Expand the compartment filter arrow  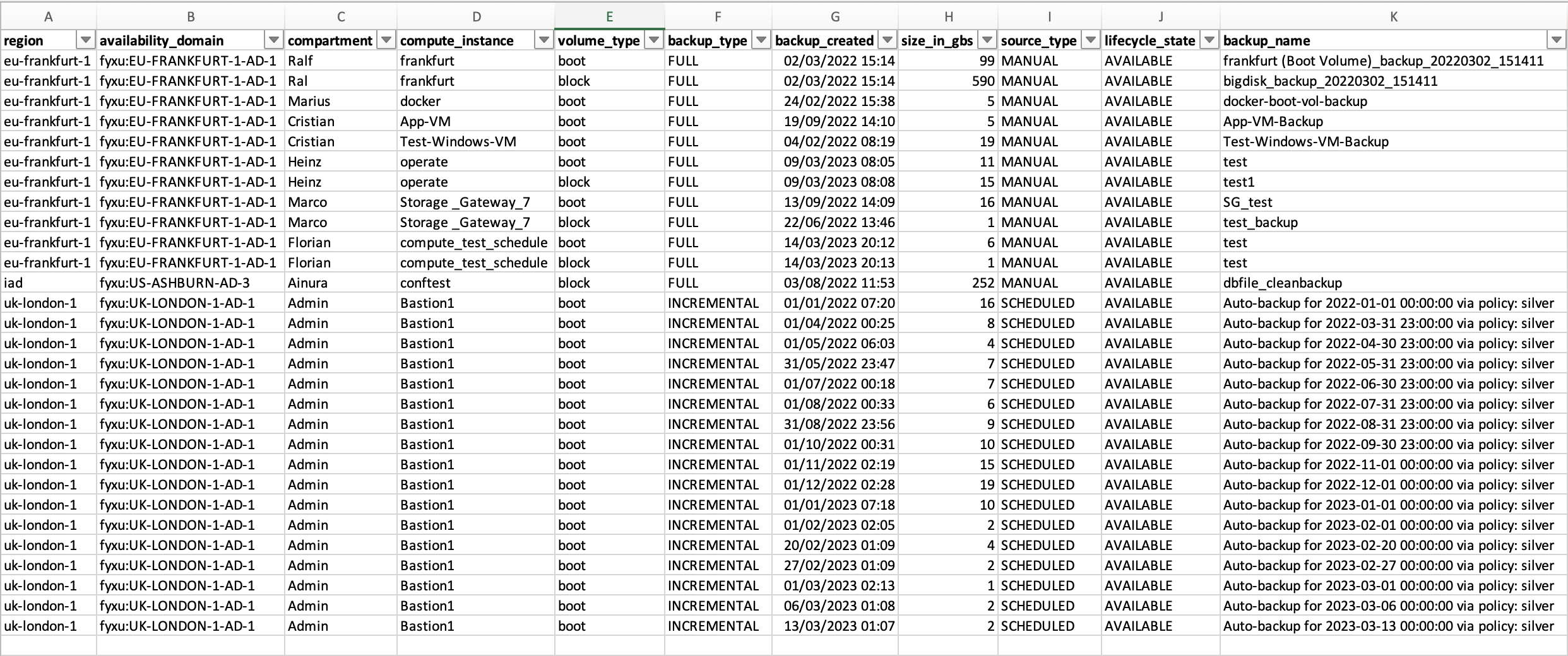coord(386,40)
